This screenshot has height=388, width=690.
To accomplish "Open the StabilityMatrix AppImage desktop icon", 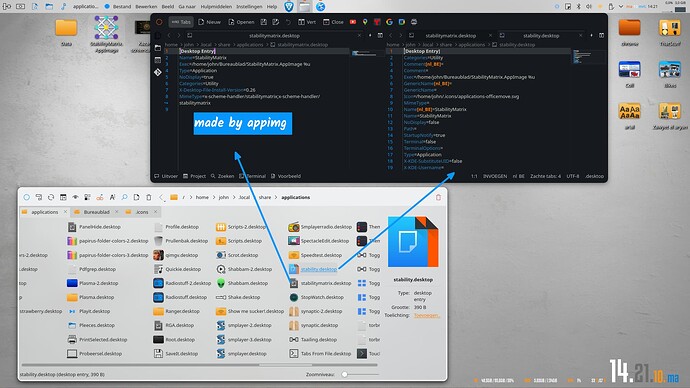I will point(106,34).
